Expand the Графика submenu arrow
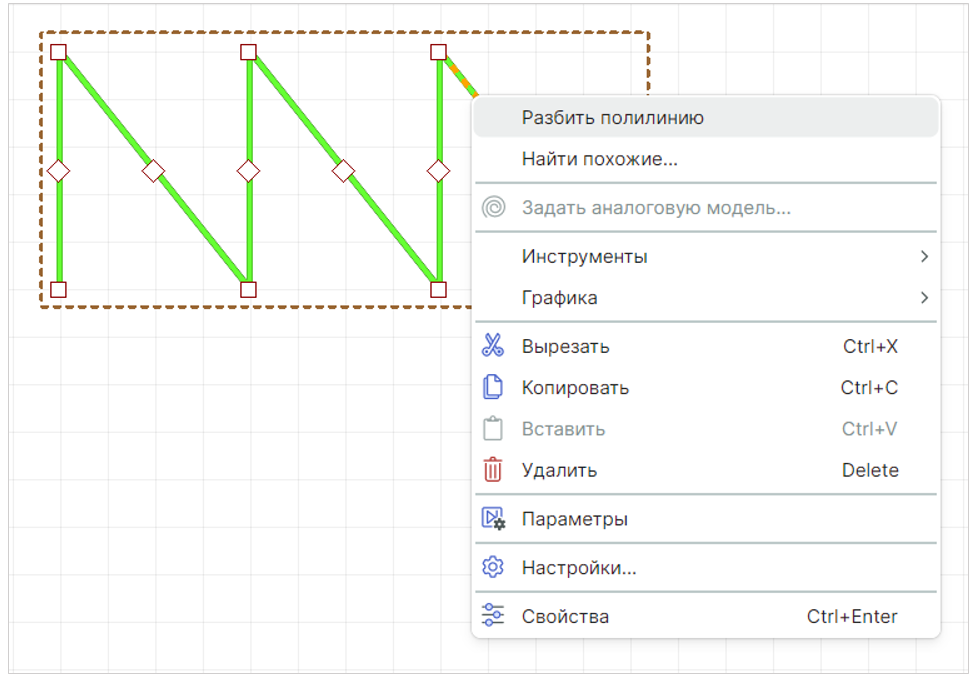973x681 pixels. [924, 298]
